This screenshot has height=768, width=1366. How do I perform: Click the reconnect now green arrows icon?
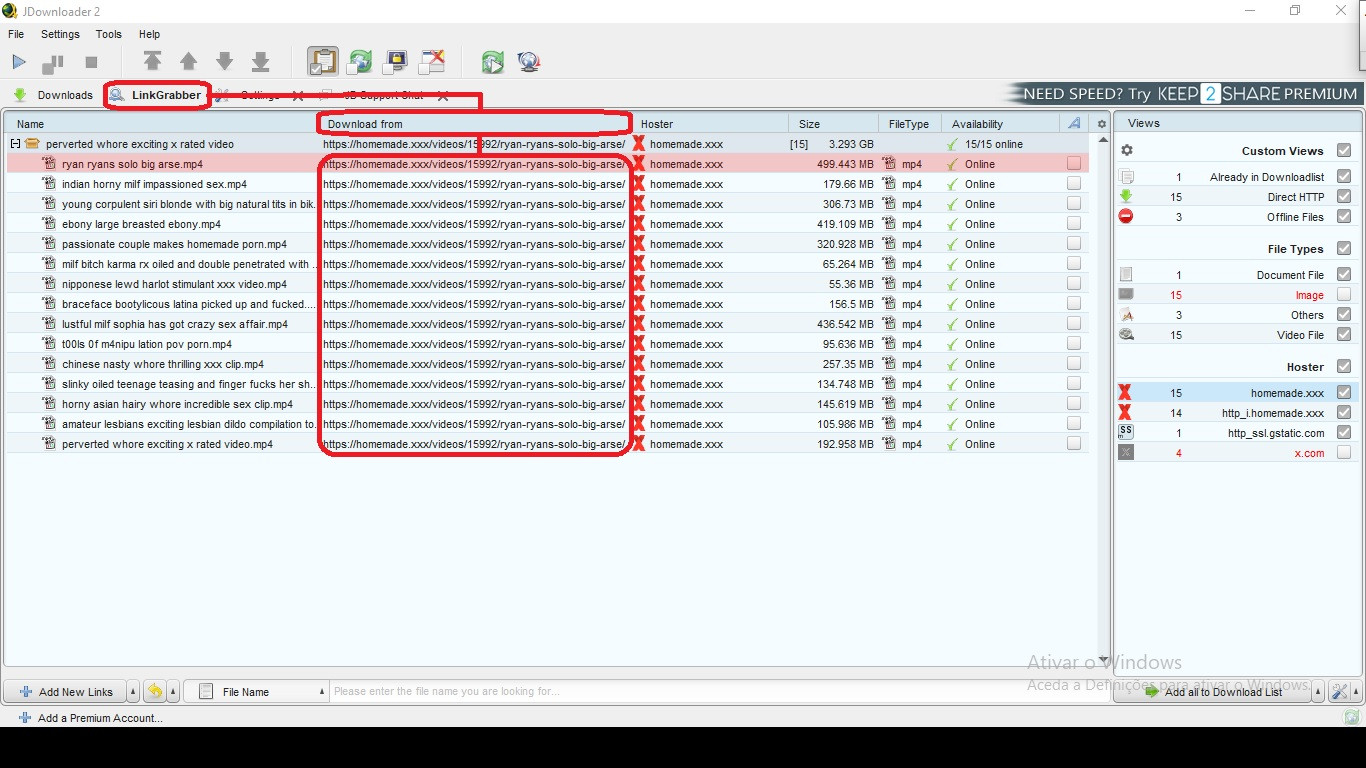492,62
